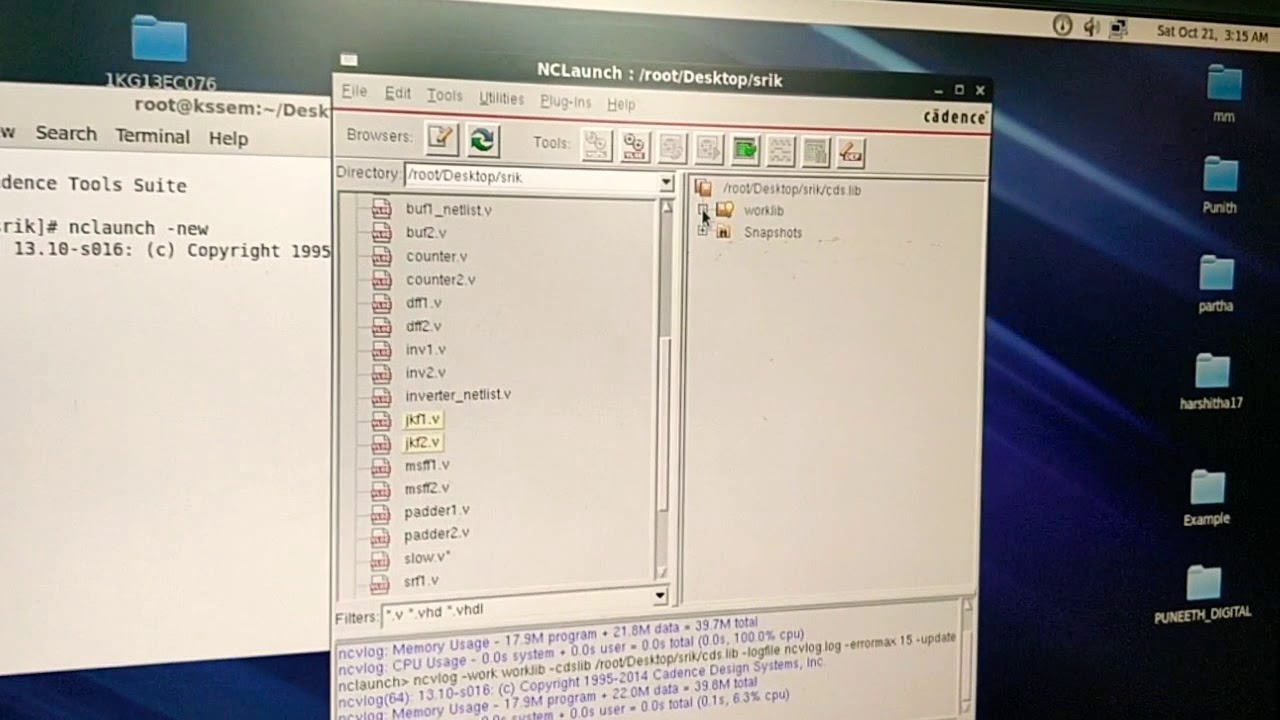Open the Plug-Ins menu in NCLaunch
This screenshot has height=720, width=1280.
565,101
